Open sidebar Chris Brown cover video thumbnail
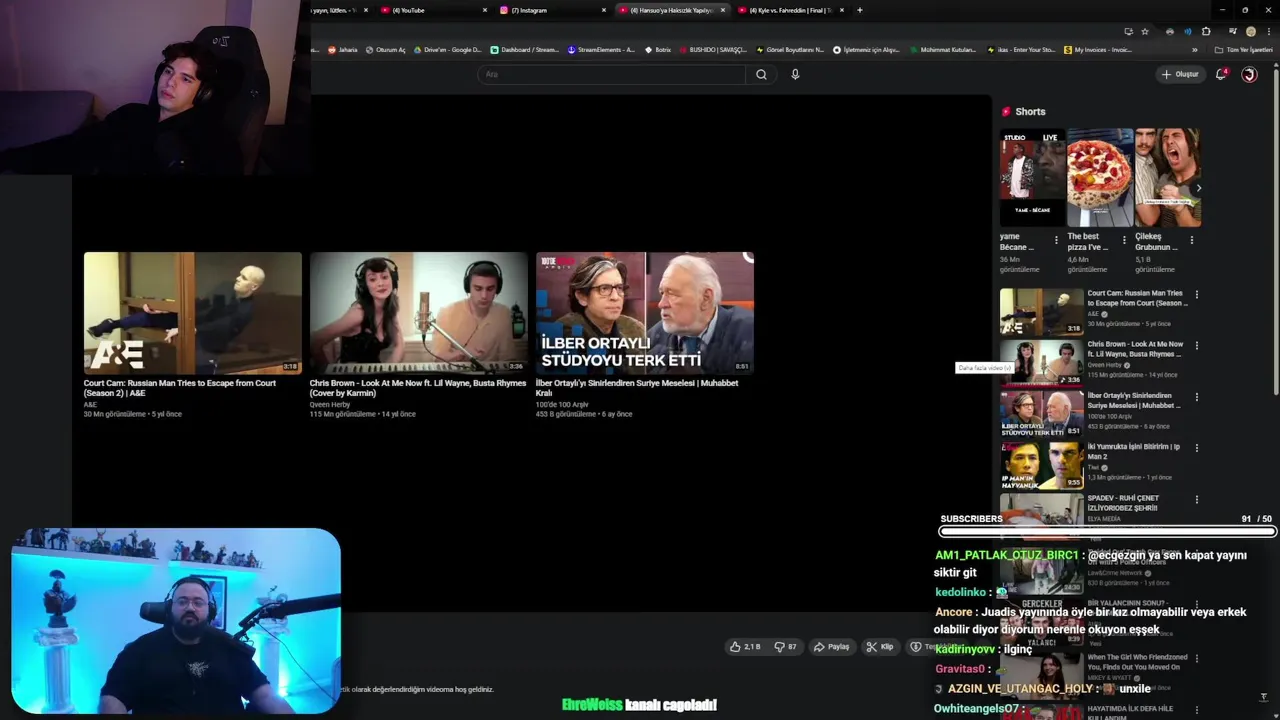 (x=1041, y=362)
